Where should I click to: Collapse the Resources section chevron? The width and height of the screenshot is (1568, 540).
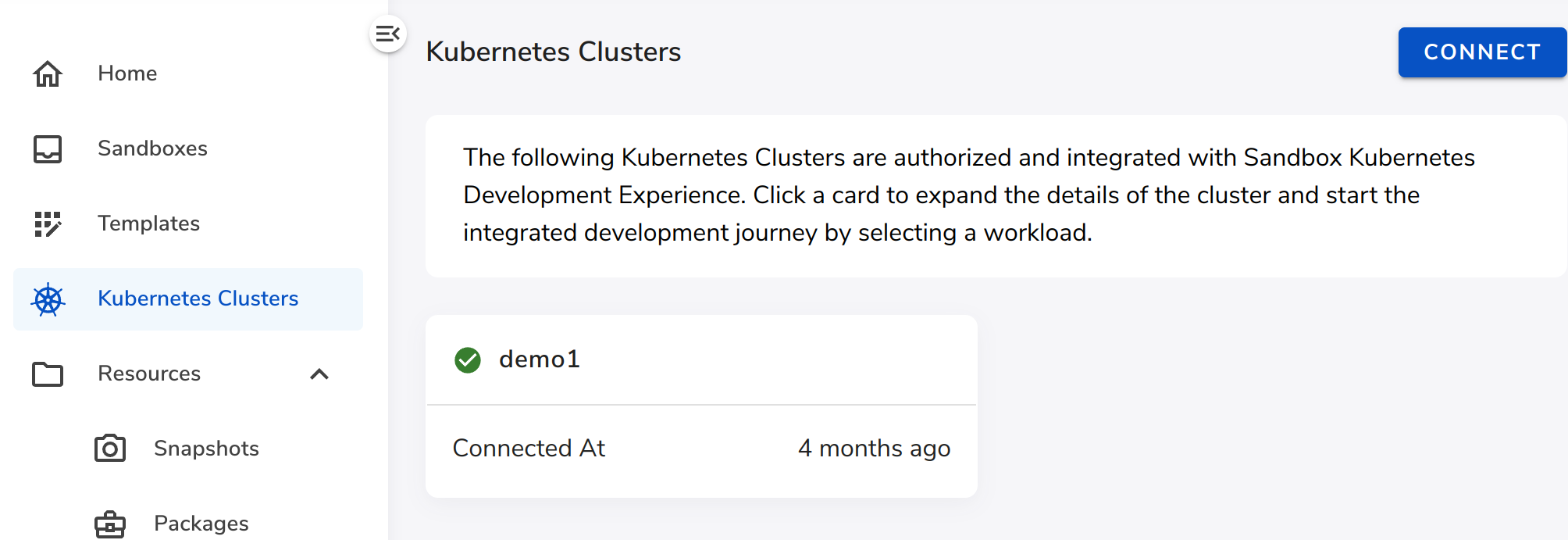pos(319,374)
